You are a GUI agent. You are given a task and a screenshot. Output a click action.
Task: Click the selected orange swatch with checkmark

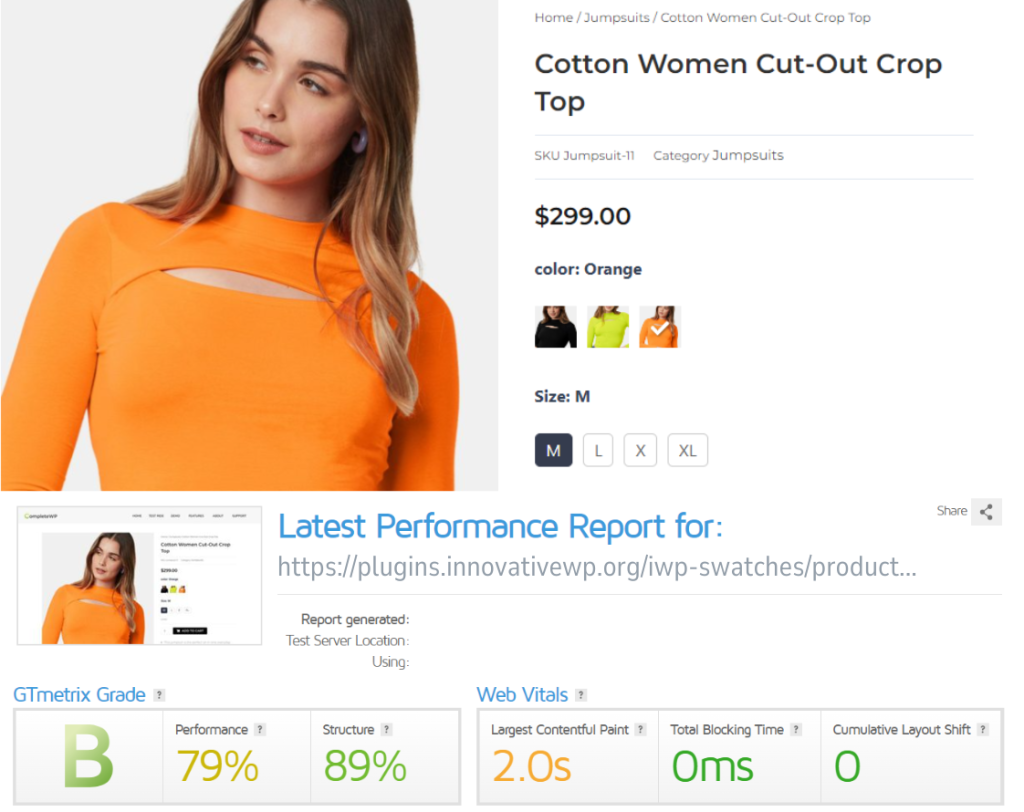660,327
